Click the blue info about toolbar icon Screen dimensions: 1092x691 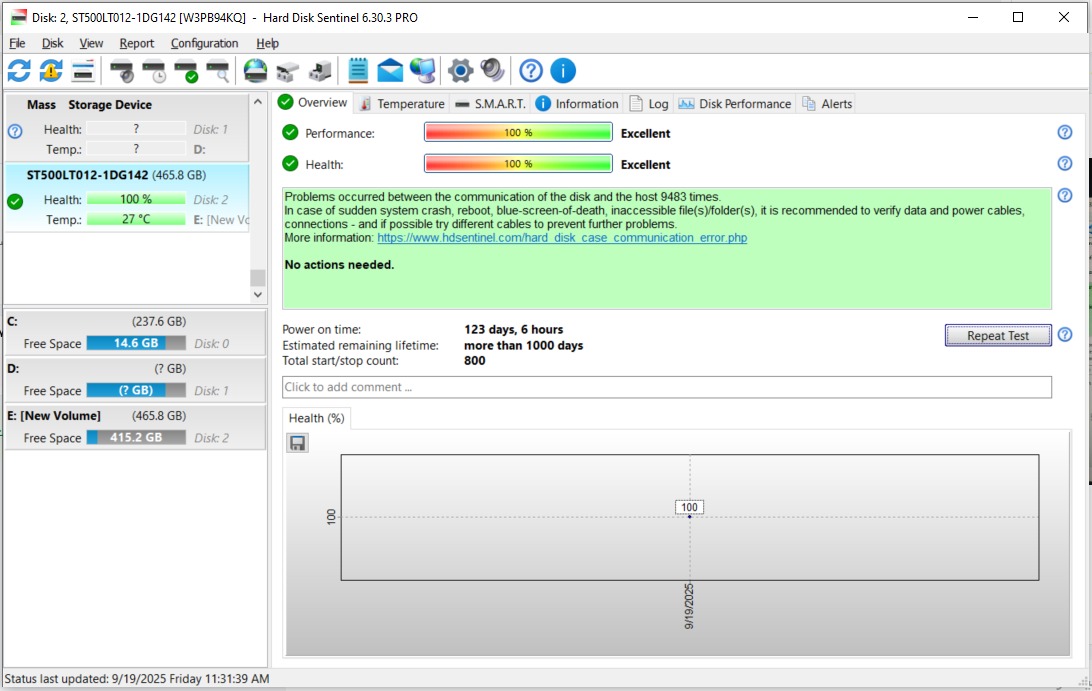563,70
